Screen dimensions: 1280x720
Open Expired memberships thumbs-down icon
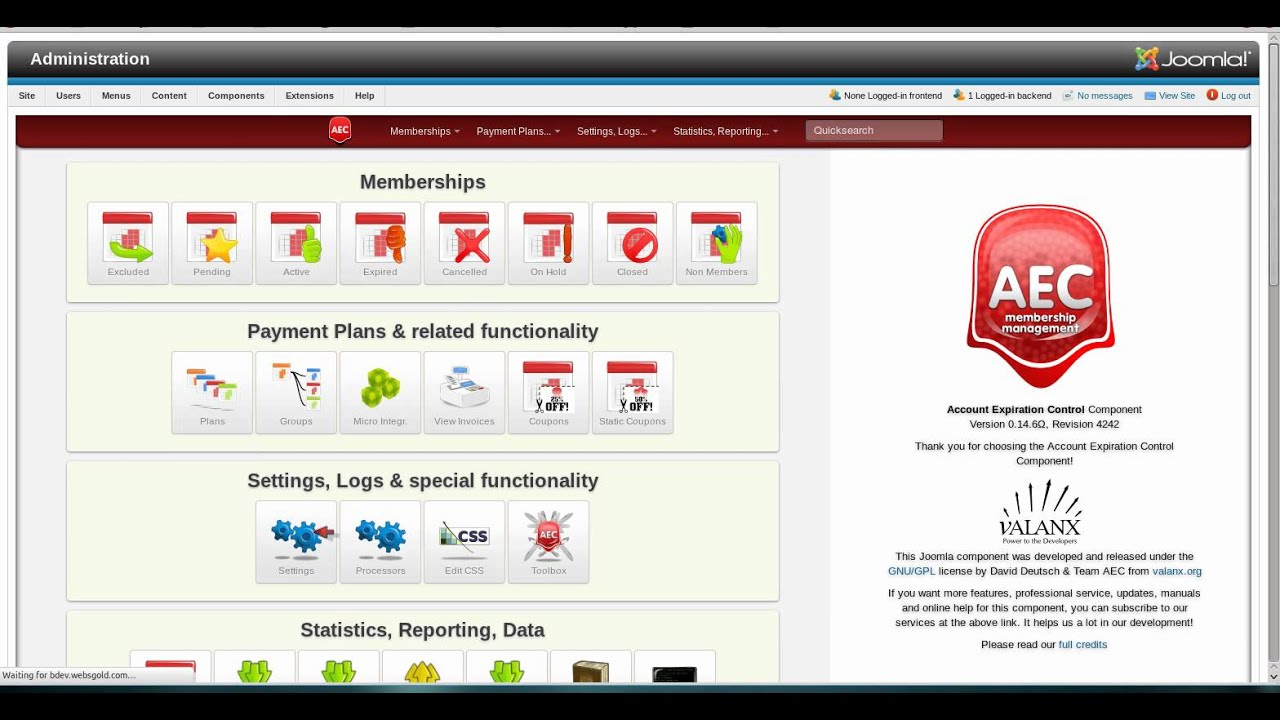coord(380,243)
